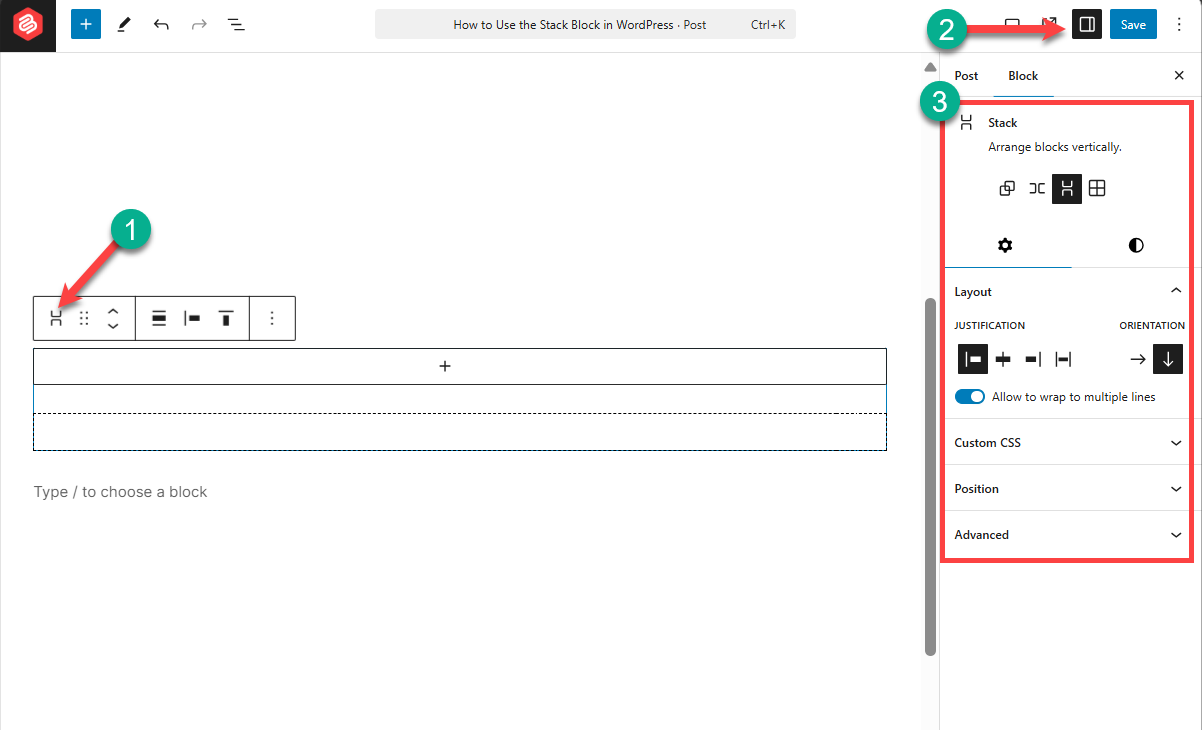Screen dimensions: 1202x730
Task: Click the scrollbar up arrow
Action: click(930, 68)
